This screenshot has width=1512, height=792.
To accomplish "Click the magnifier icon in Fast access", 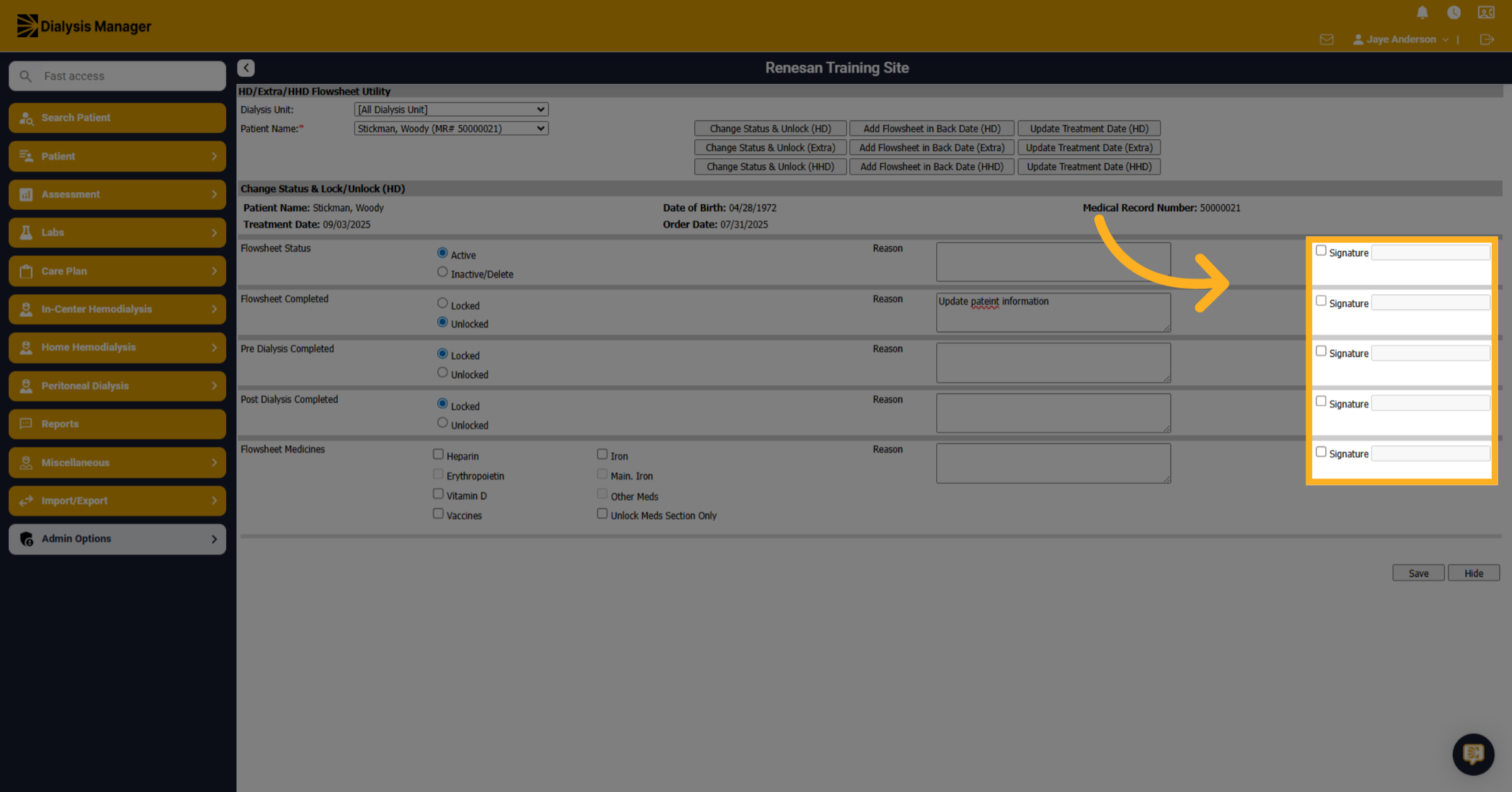I will pos(25,76).
